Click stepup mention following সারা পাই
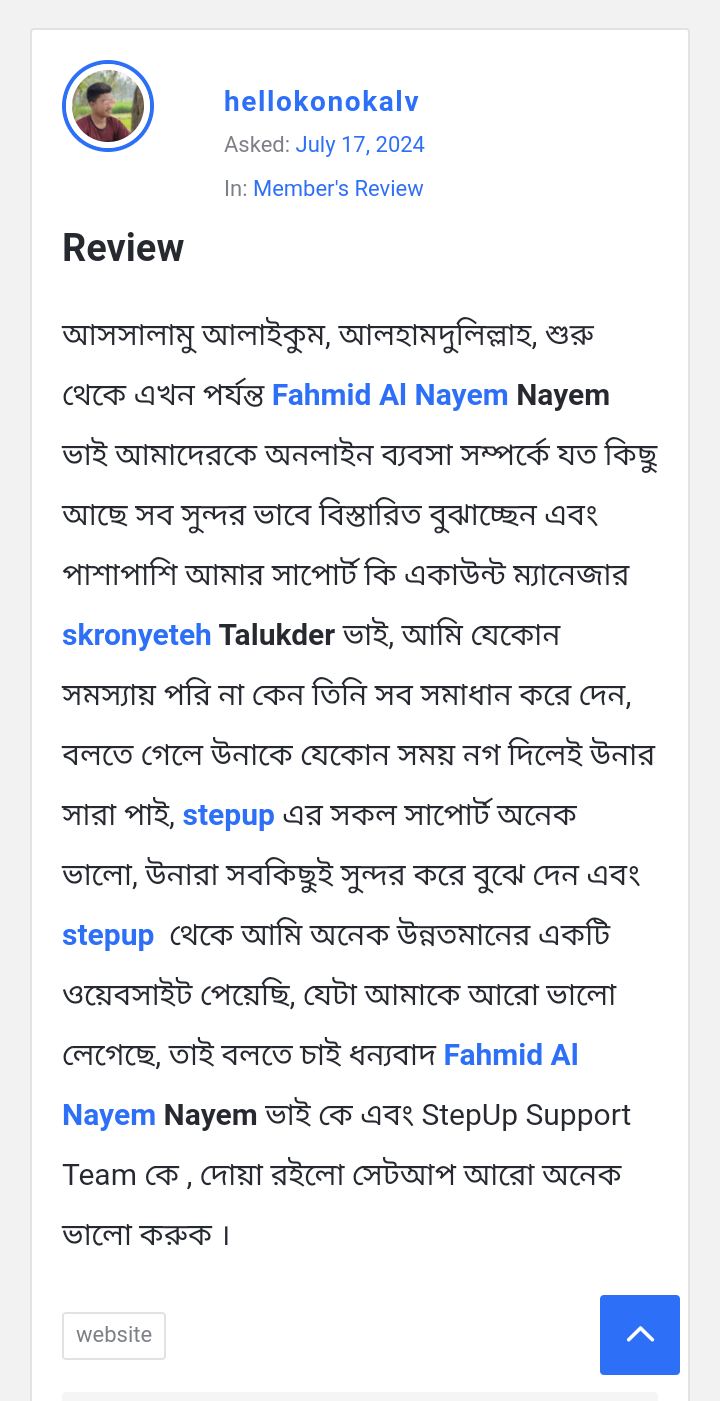Screen dimensions: 720x1401 click(x=228, y=815)
